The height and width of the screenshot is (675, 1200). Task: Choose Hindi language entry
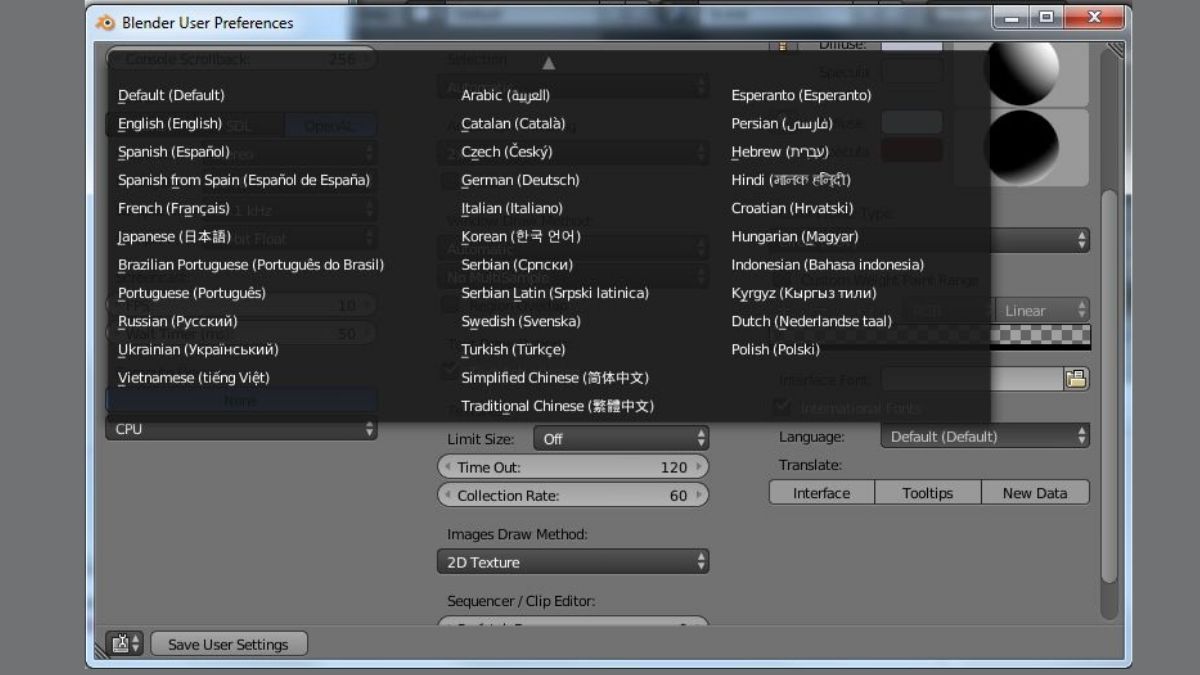791,180
